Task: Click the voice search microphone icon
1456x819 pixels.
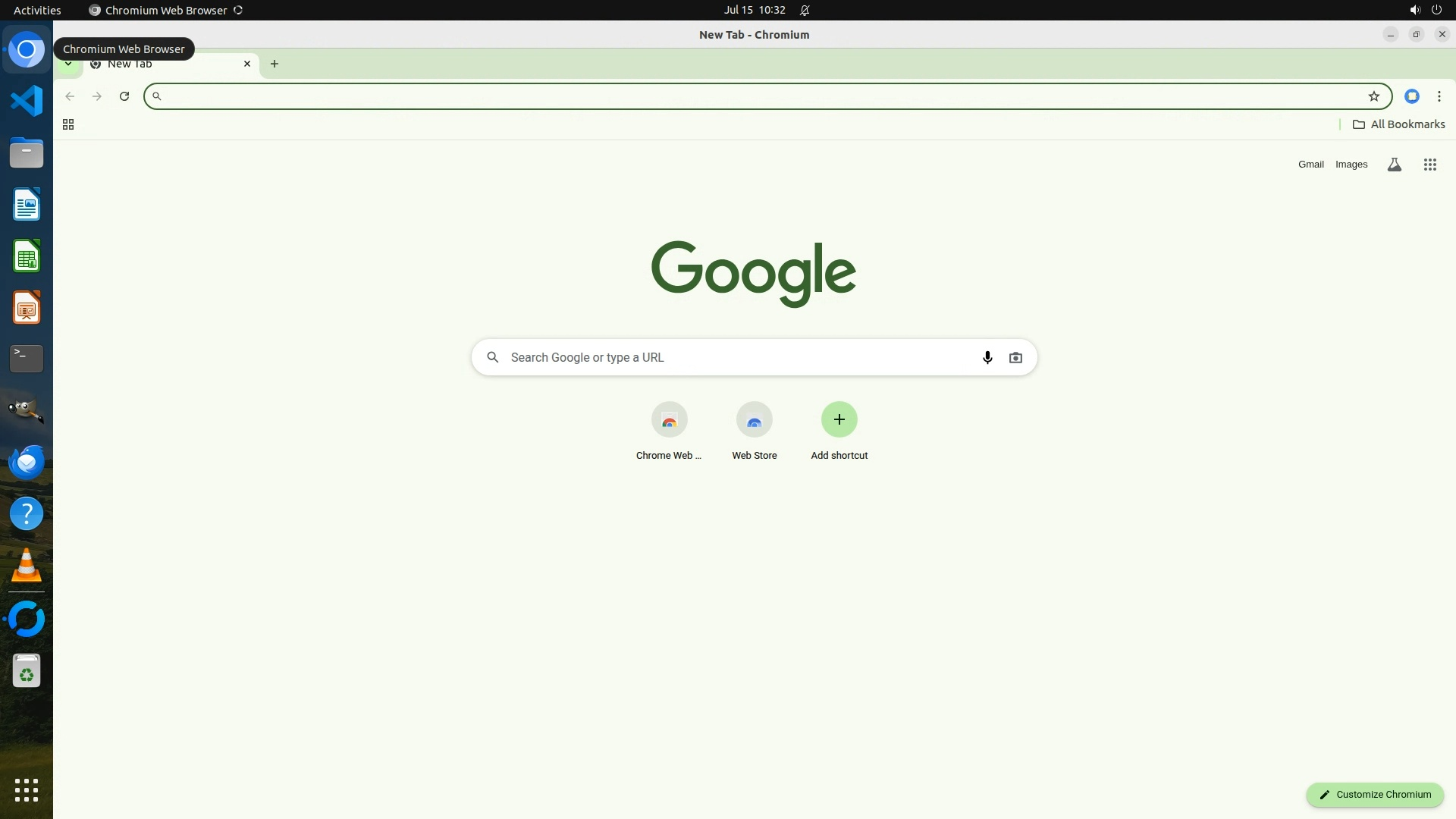Action: pyautogui.click(x=987, y=357)
